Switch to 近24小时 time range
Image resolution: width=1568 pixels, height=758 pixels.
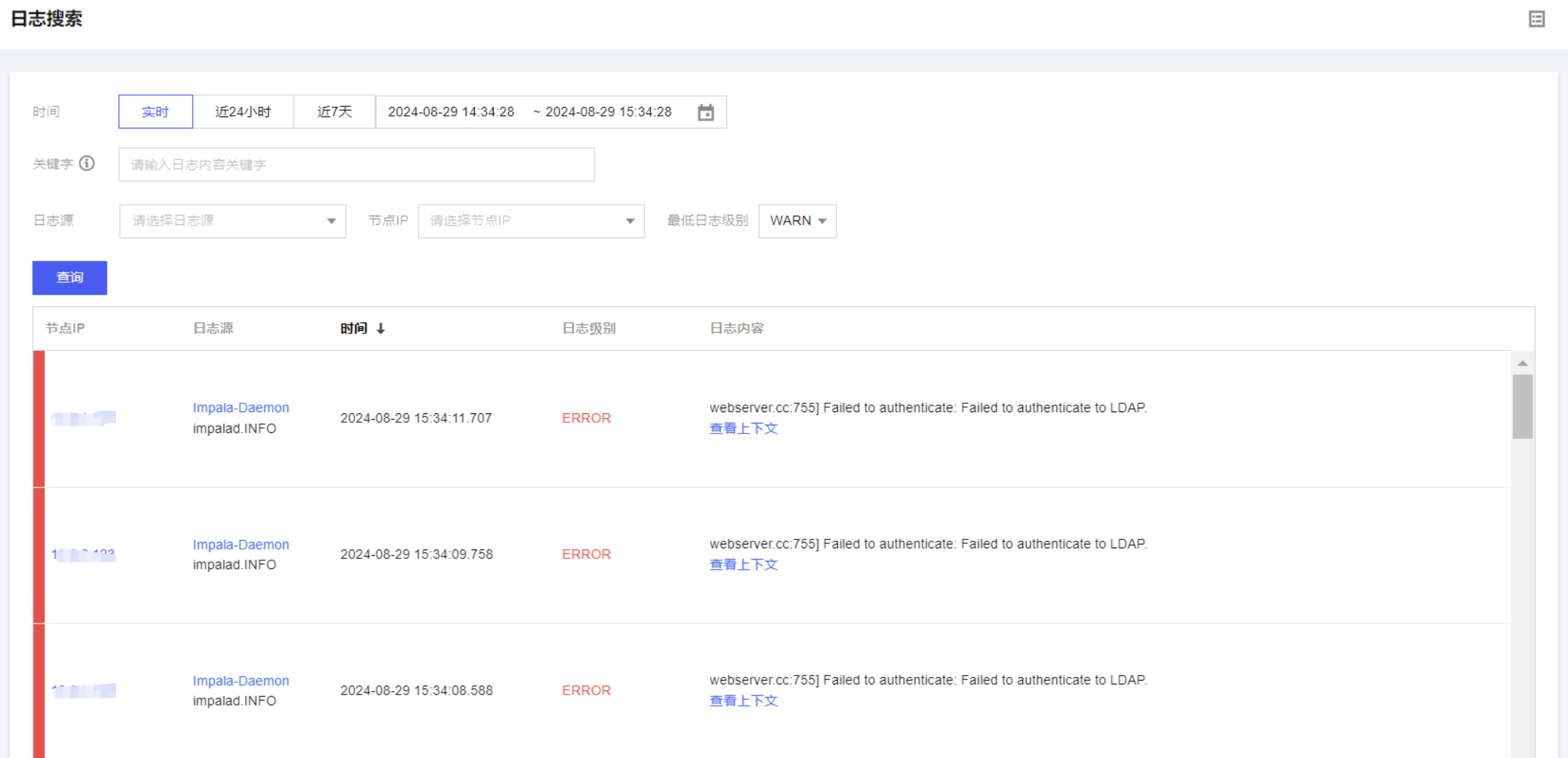click(x=243, y=112)
